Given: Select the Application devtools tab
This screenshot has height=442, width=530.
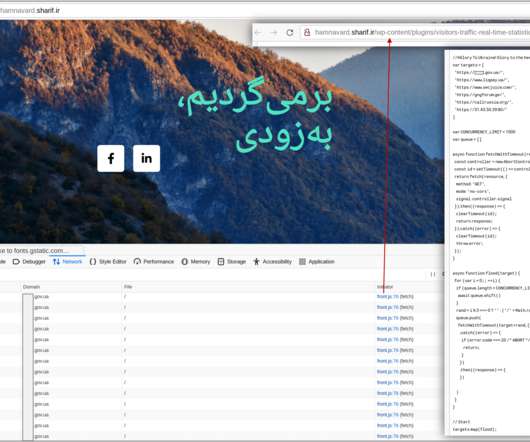Looking at the screenshot, I should point(317,262).
